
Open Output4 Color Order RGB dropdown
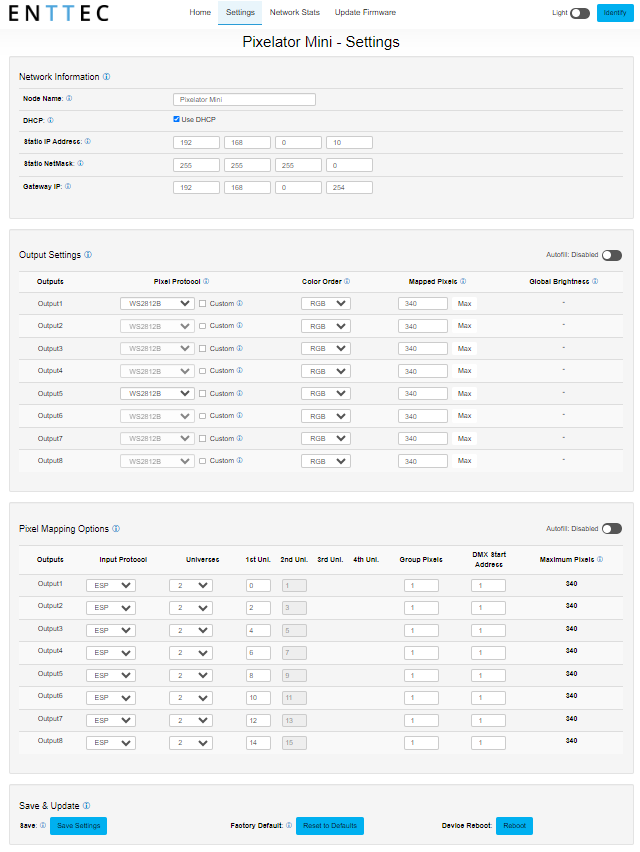pos(326,371)
